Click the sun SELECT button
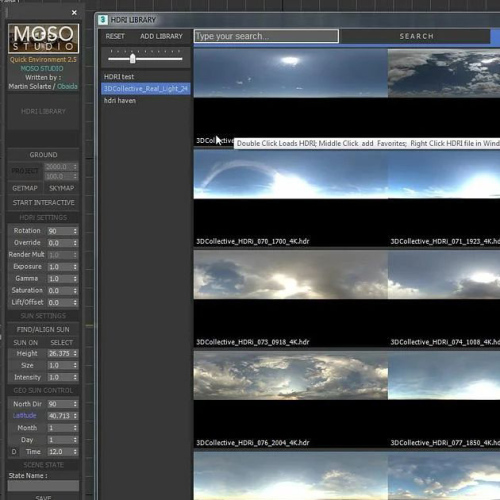The height and width of the screenshot is (500, 500). click(x=62, y=343)
